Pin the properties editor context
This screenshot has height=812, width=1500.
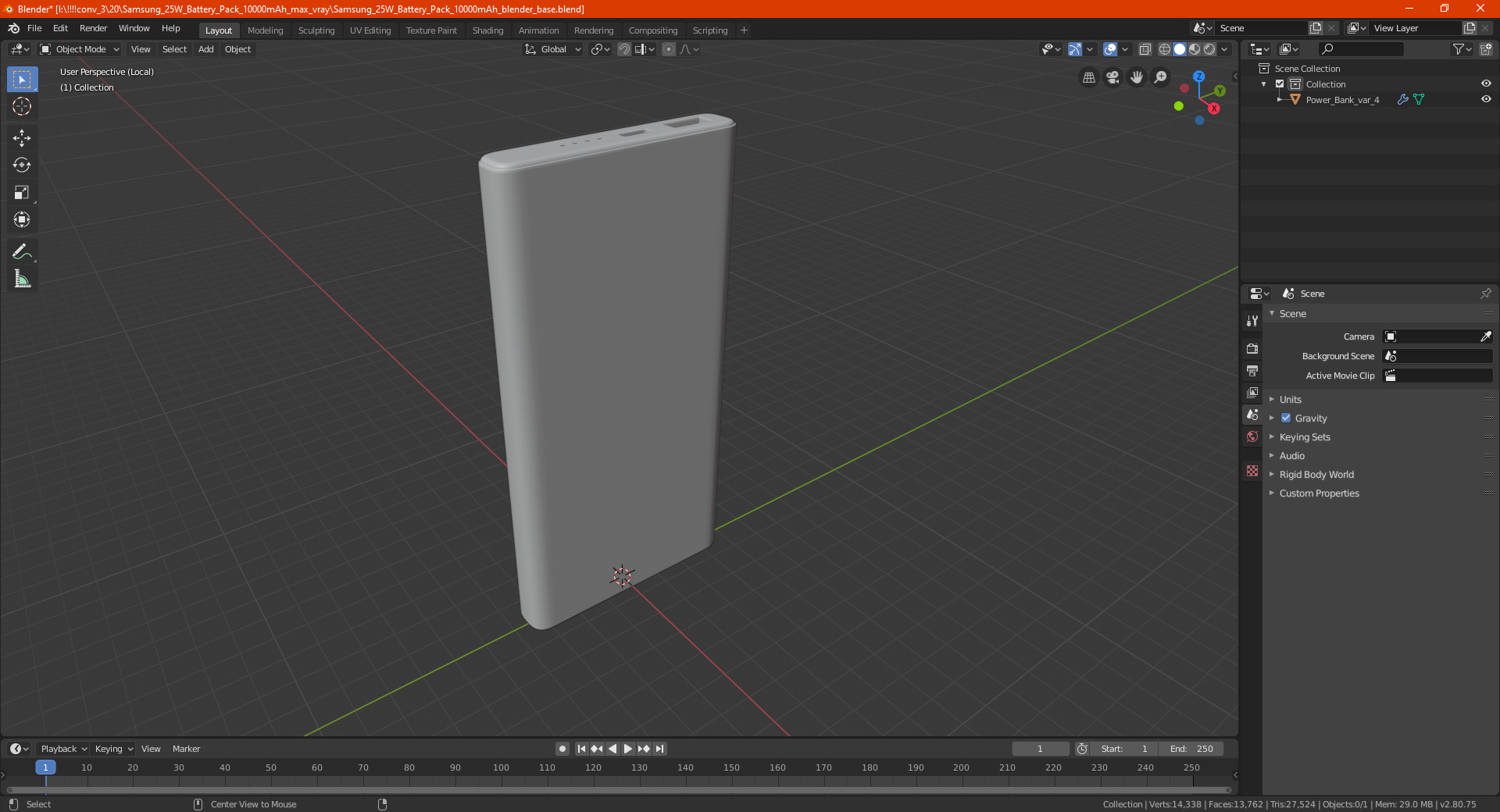tap(1485, 294)
